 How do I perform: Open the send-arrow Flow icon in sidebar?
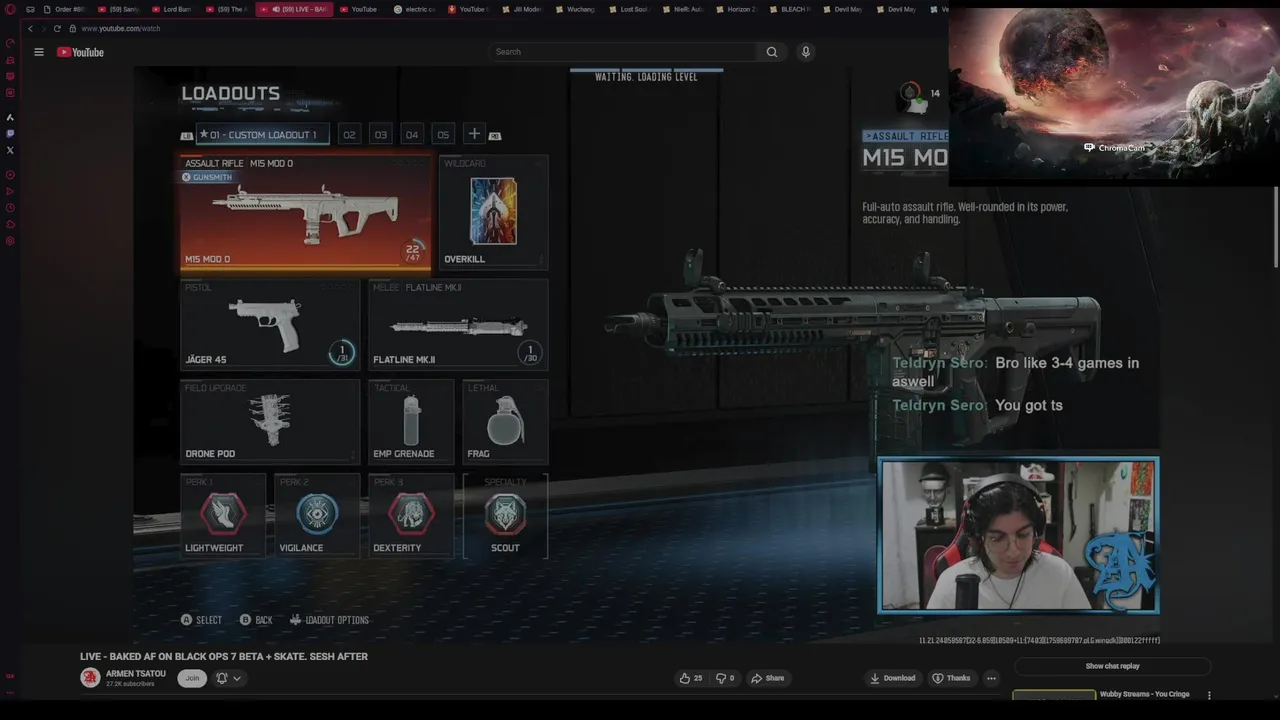10,191
